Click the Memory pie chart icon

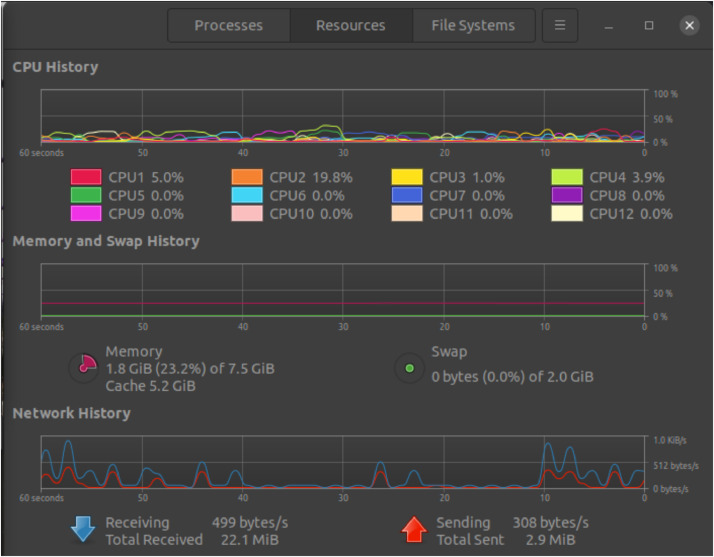84,367
